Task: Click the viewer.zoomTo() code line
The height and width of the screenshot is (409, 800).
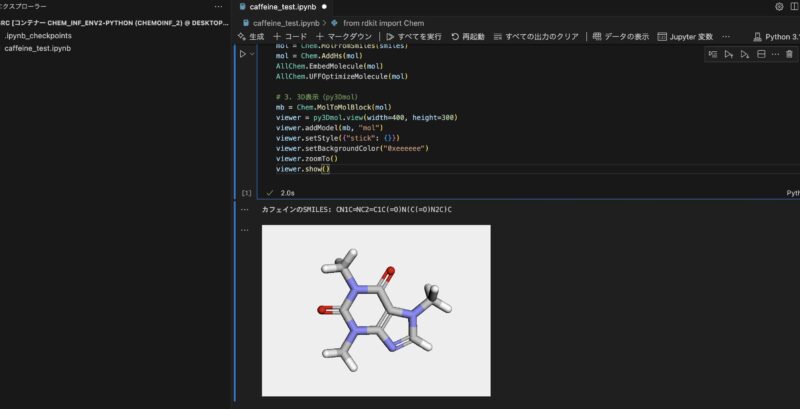Action: [x=307, y=159]
